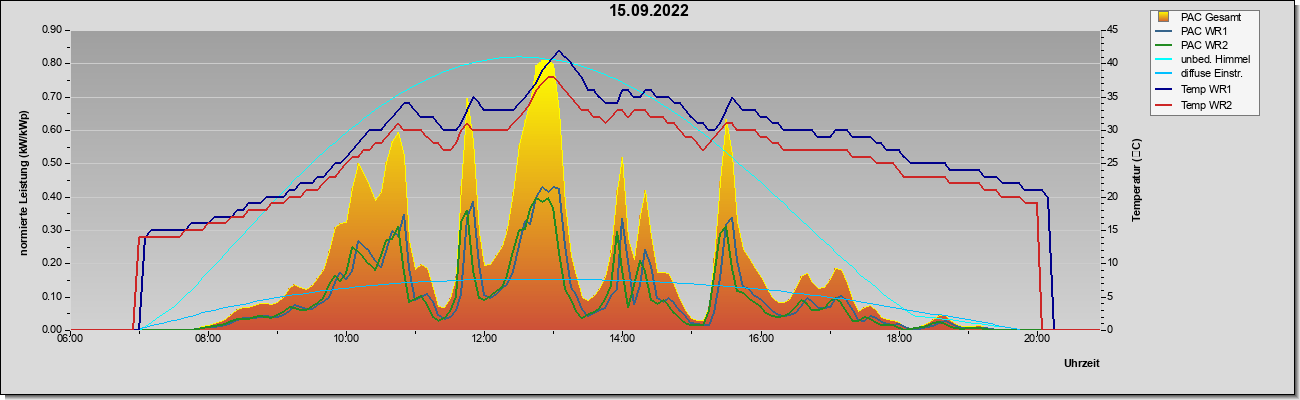Click the Temperatur axis title
Viewport: 1300px width, 400px height.
pyautogui.click(x=1137, y=180)
